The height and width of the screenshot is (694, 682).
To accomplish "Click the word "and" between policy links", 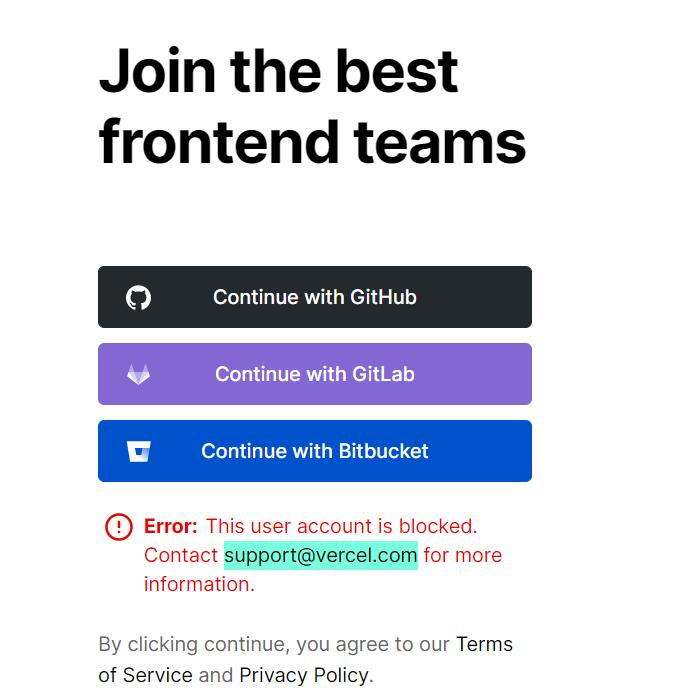I will [216, 675].
